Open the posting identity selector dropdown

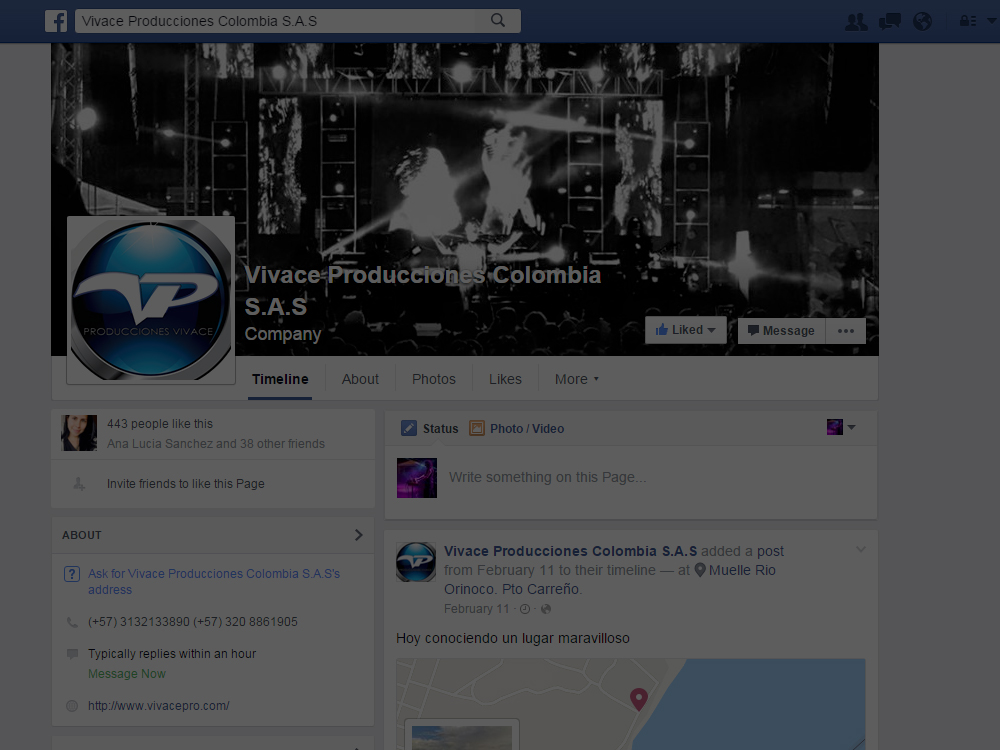[x=841, y=427]
